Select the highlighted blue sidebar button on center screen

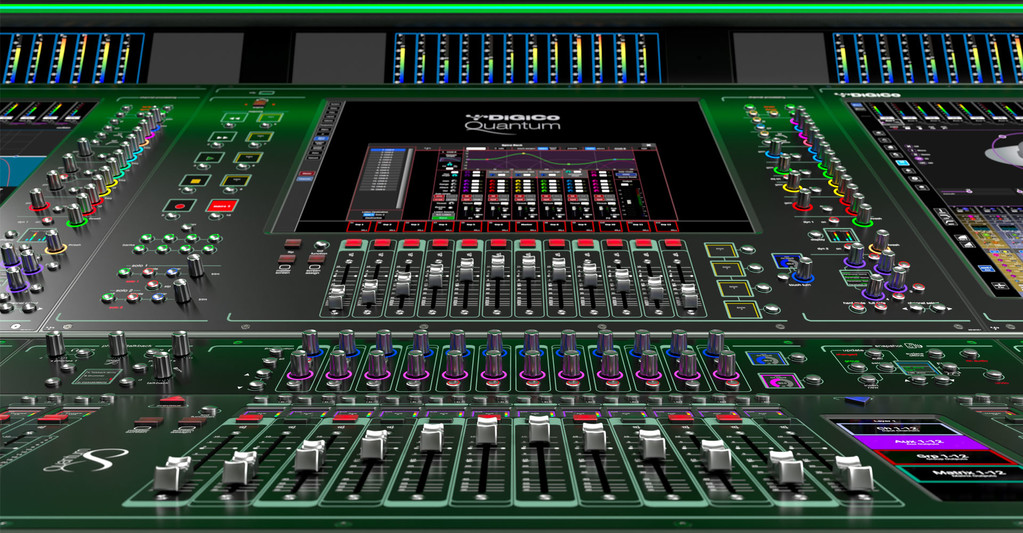pos(320,139)
